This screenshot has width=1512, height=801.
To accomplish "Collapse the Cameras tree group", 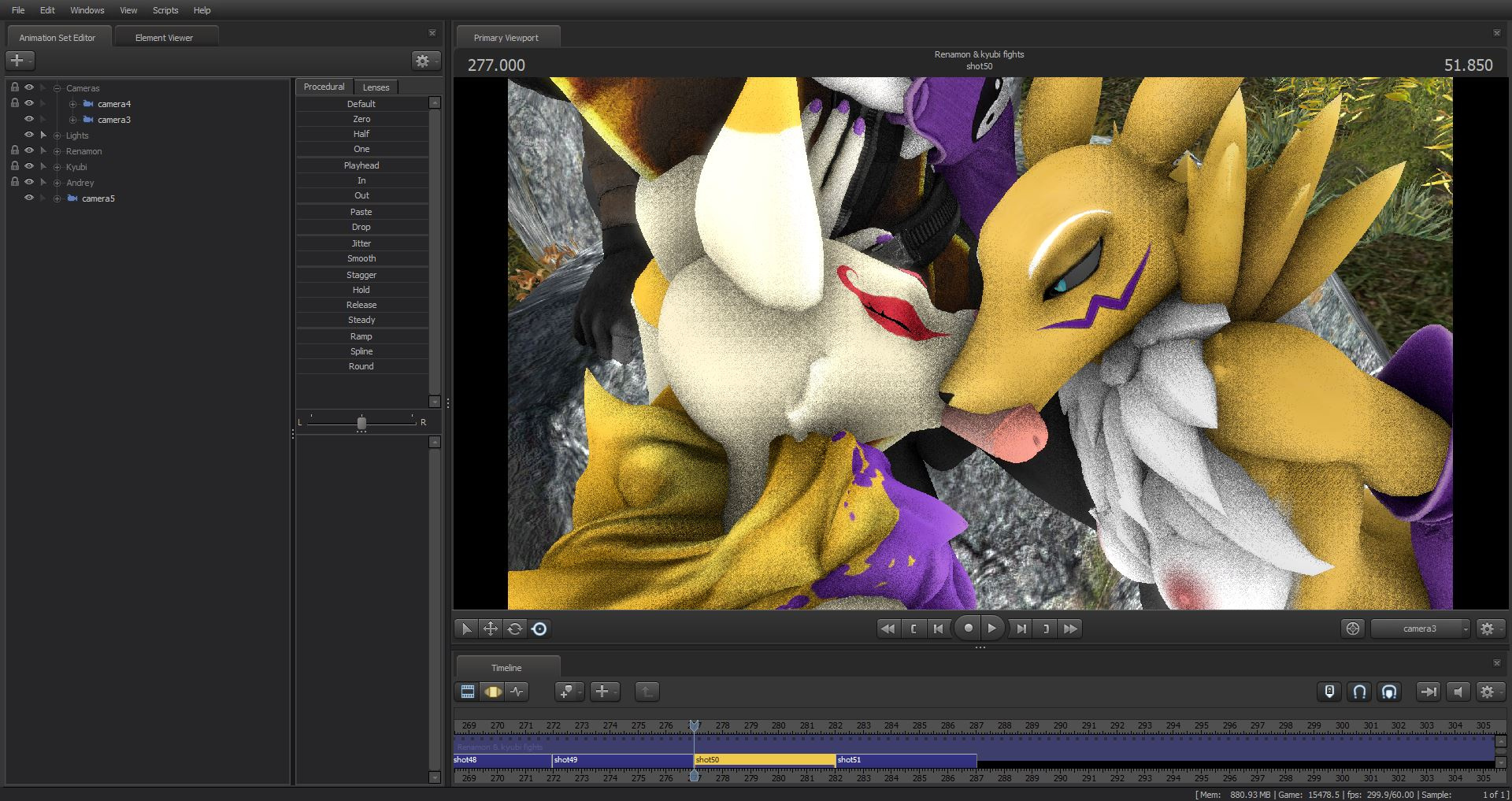I will tap(57, 88).
